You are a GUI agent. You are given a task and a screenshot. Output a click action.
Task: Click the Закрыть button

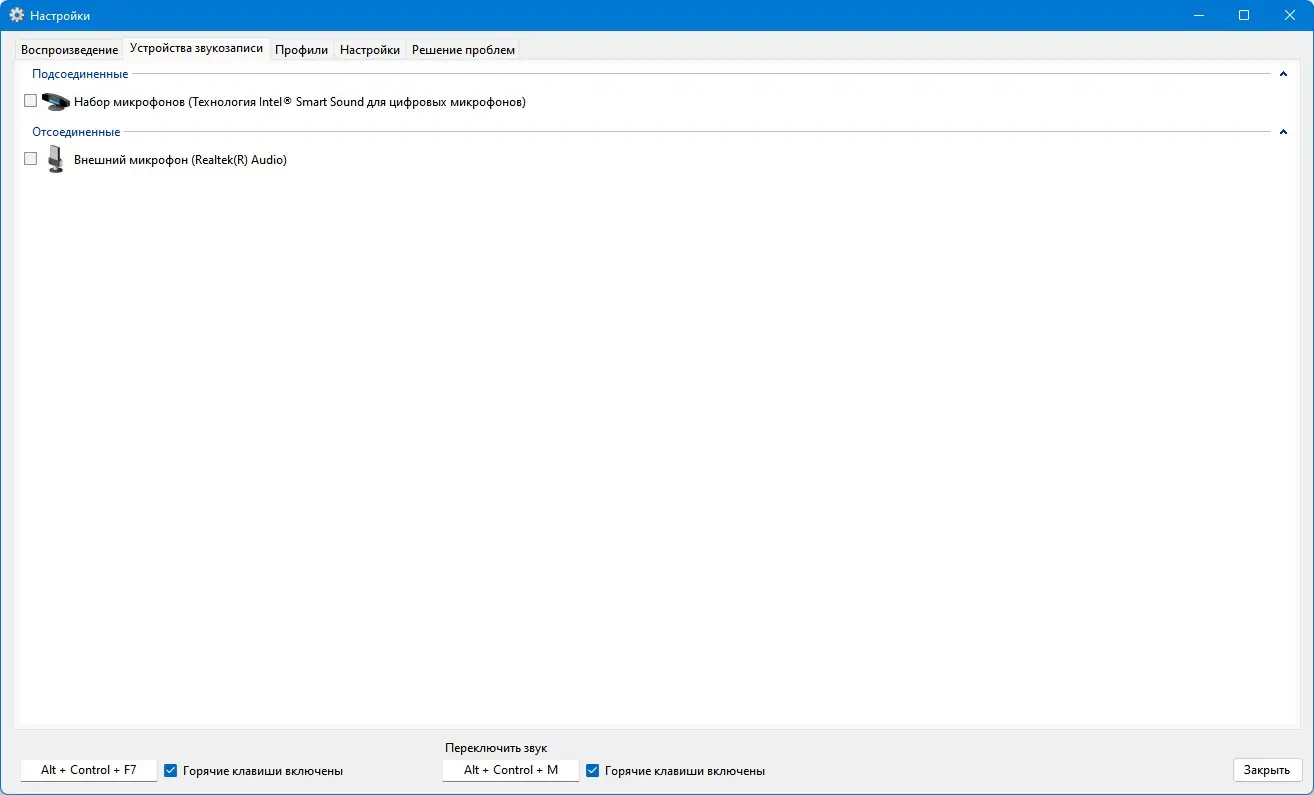1267,770
